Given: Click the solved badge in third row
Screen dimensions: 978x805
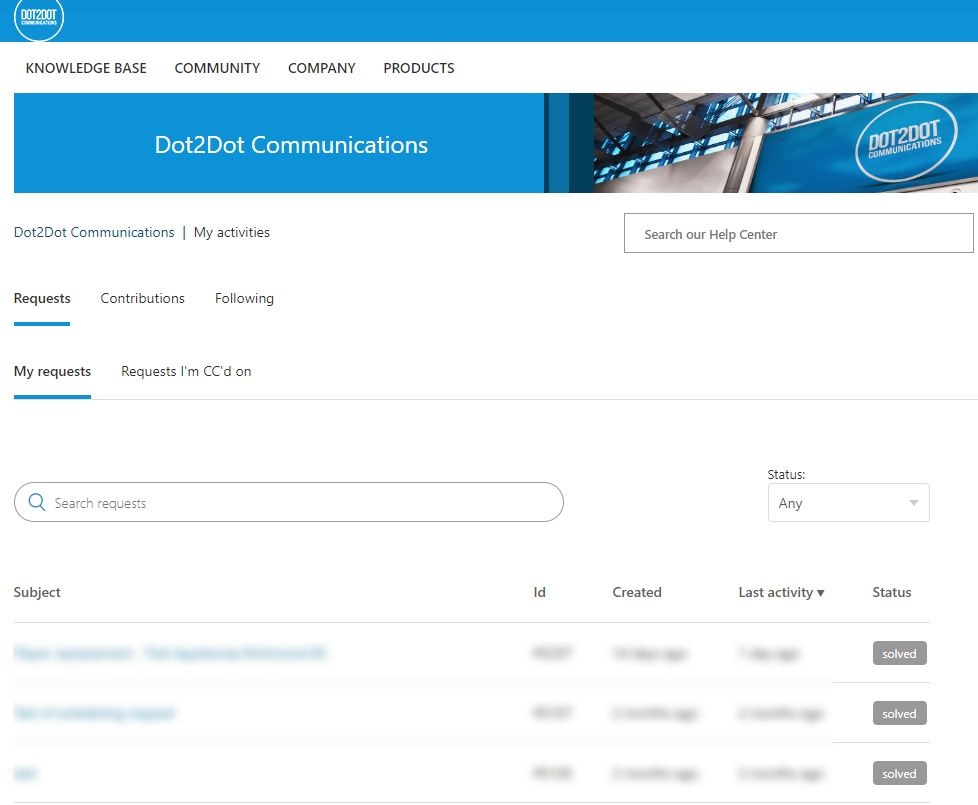Looking at the screenshot, I should (899, 773).
